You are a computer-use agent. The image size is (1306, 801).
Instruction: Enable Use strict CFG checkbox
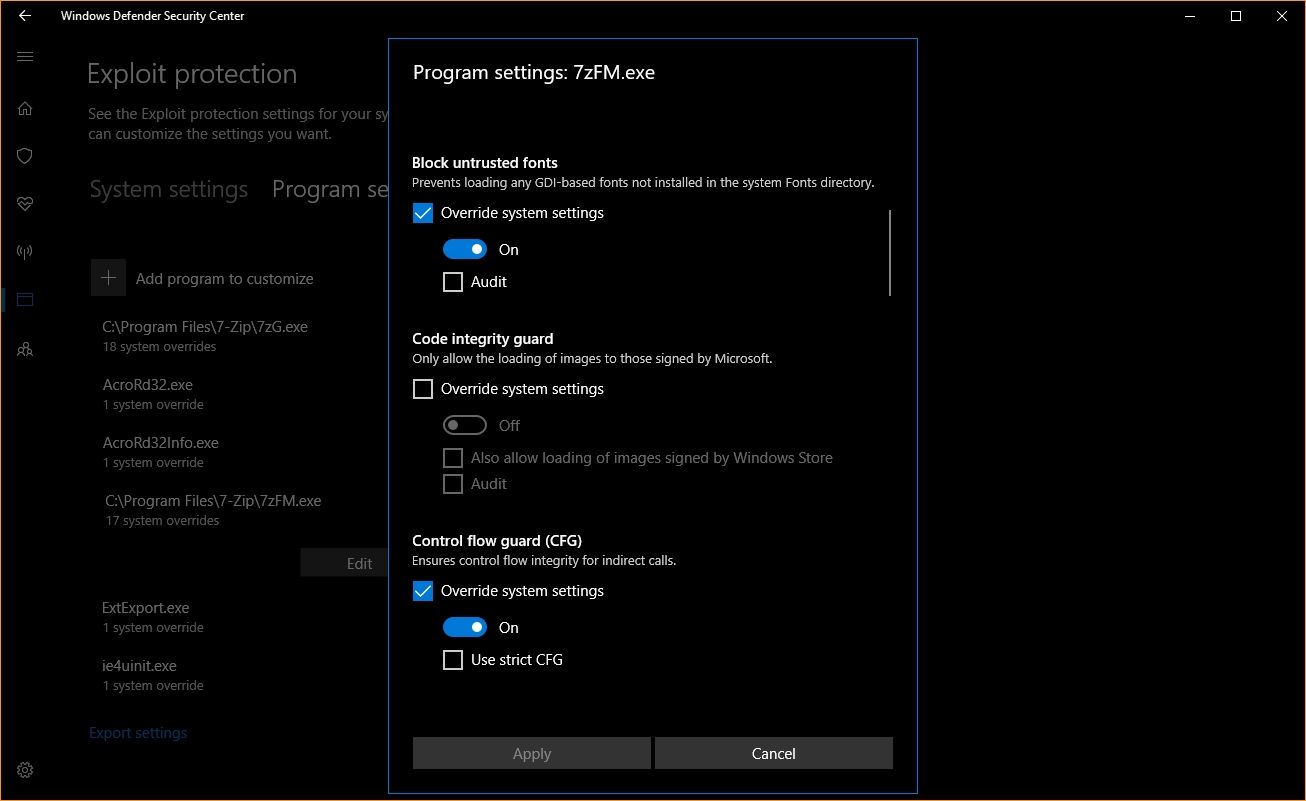(453, 660)
